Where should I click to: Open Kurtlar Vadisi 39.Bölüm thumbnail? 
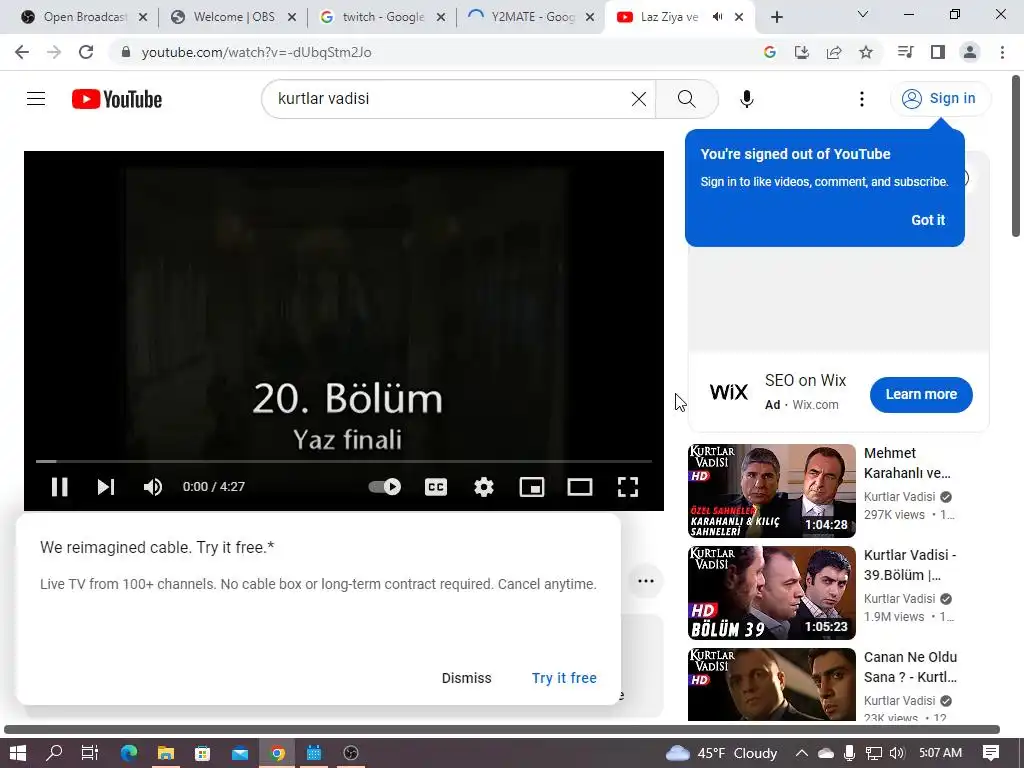[771, 592]
